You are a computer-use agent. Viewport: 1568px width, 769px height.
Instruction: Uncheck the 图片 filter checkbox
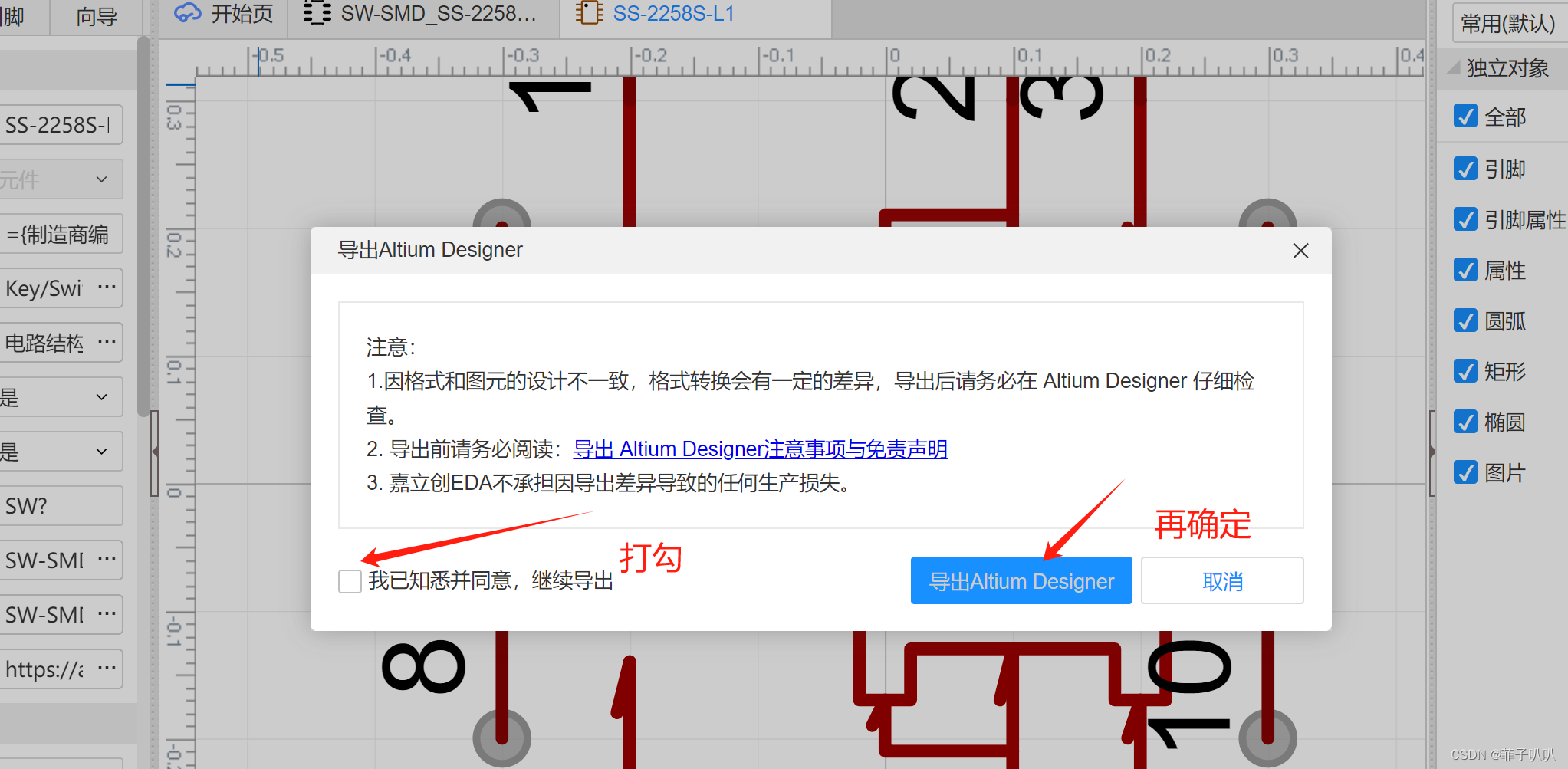coord(1465,472)
